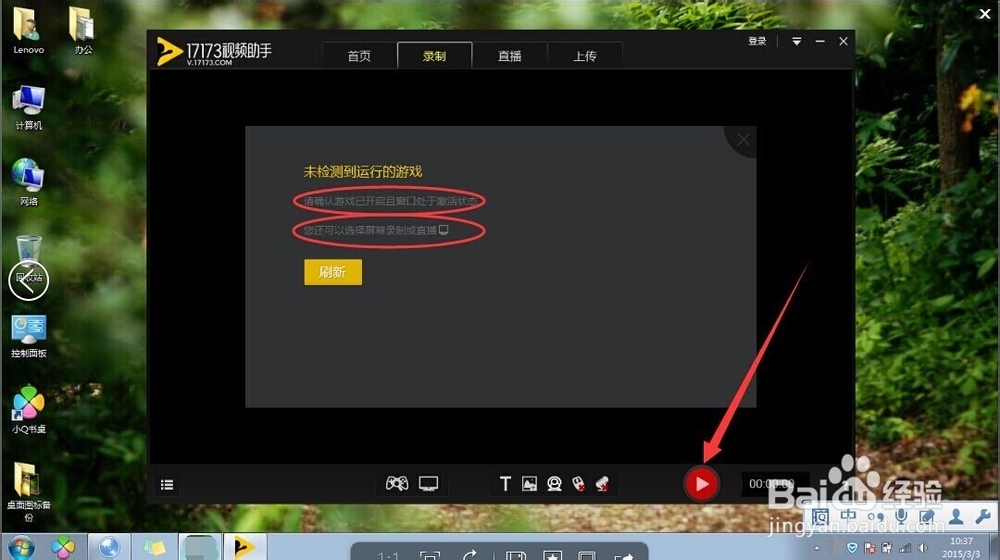Minimize the 17173 video assistant window
This screenshot has height=560, width=1000.
coord(820,41)
